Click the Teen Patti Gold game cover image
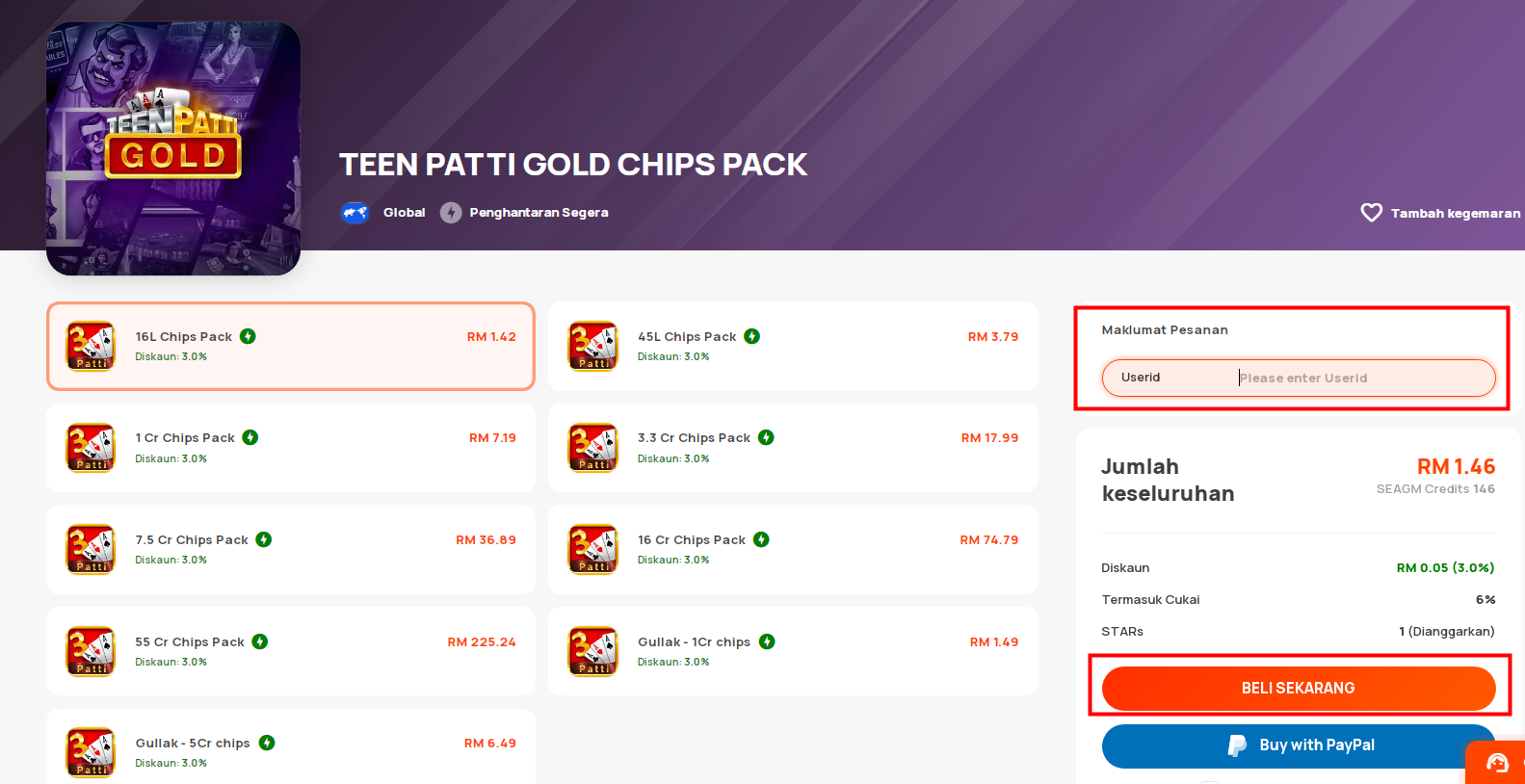1525x784 pixels. click(173, 148)
